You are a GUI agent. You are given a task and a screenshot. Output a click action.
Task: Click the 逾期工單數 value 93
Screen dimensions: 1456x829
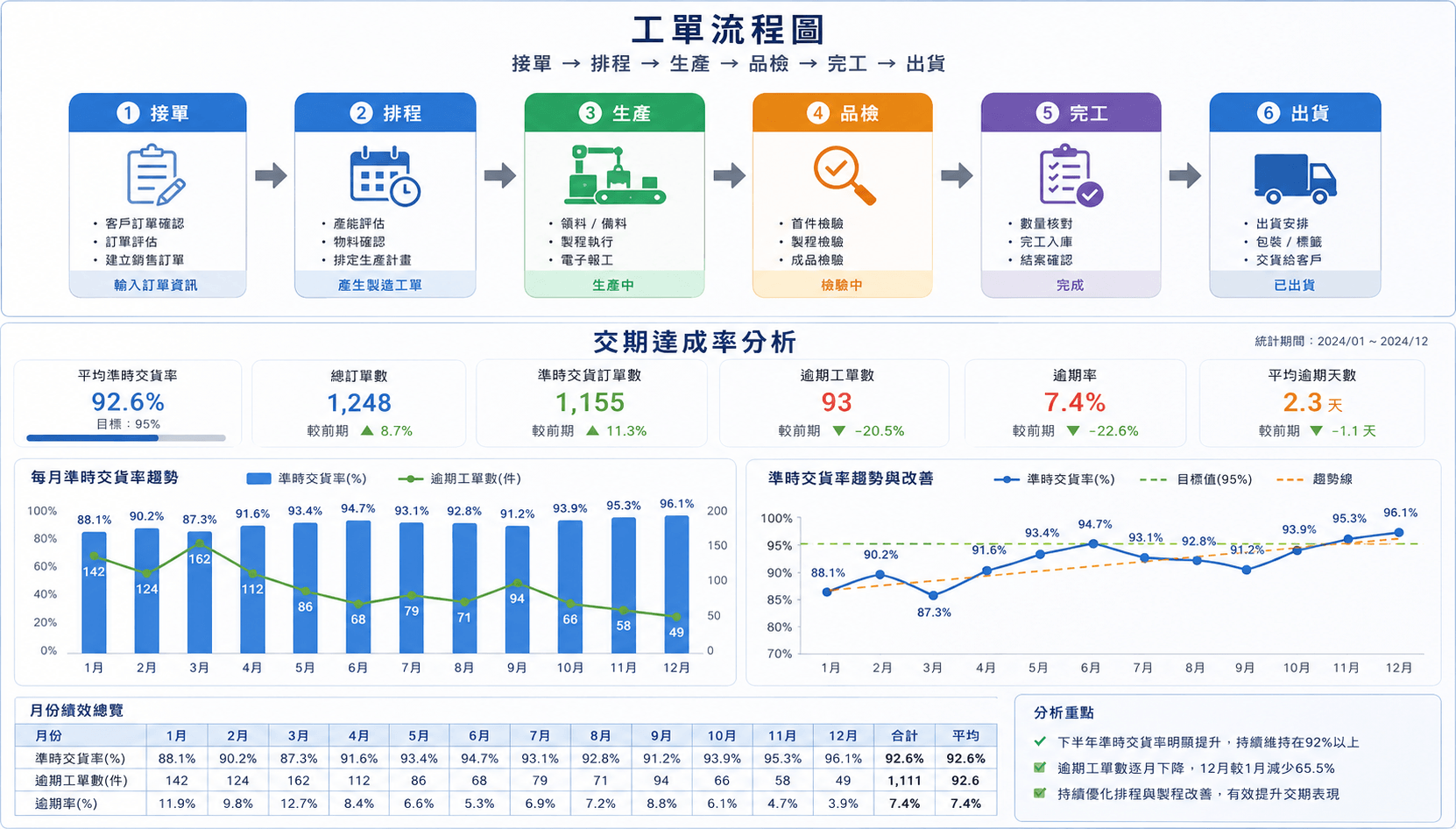click(x=837, y=402)
